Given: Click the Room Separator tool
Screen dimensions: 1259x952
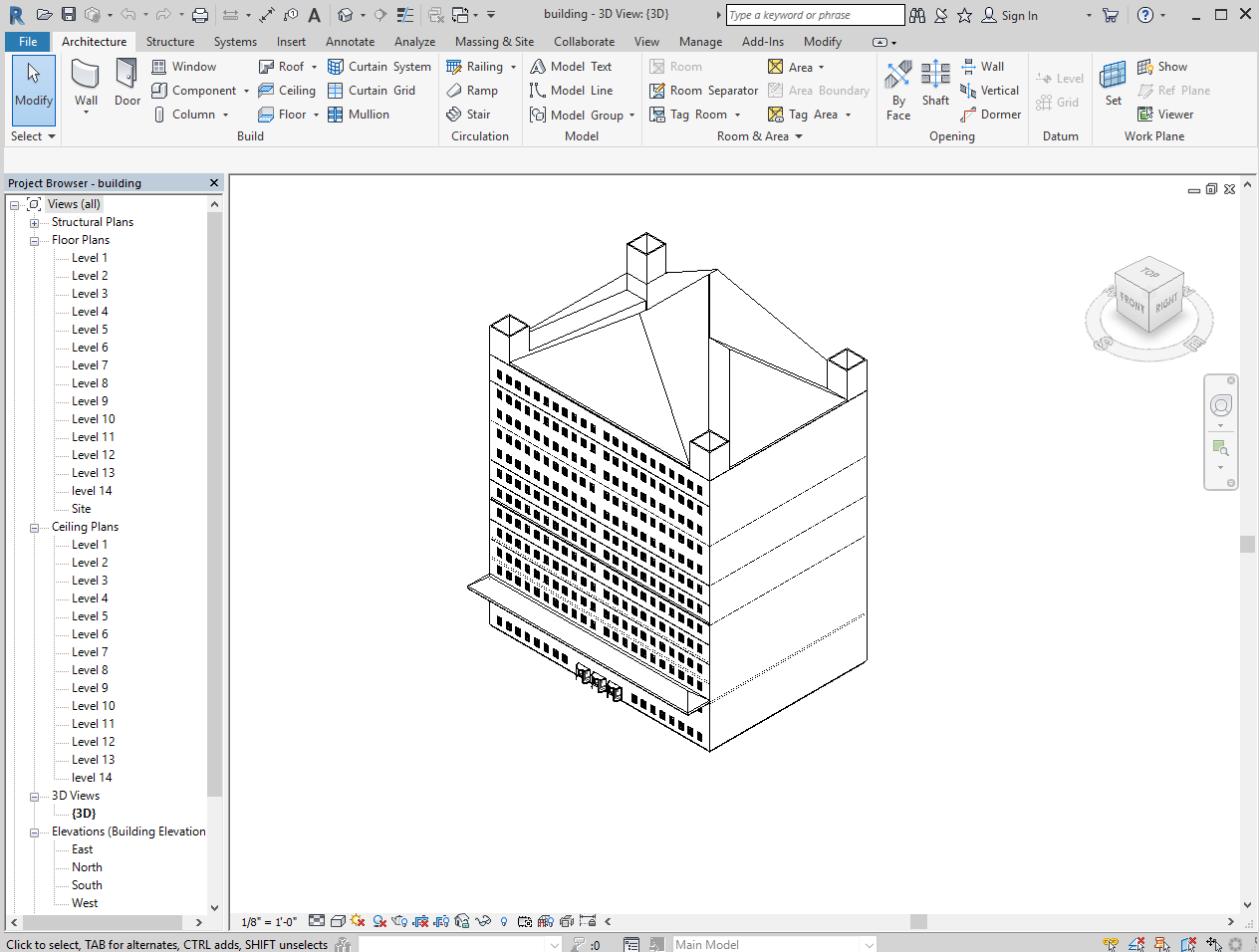Looking at the screenshot, I should (x=703, y=91).
